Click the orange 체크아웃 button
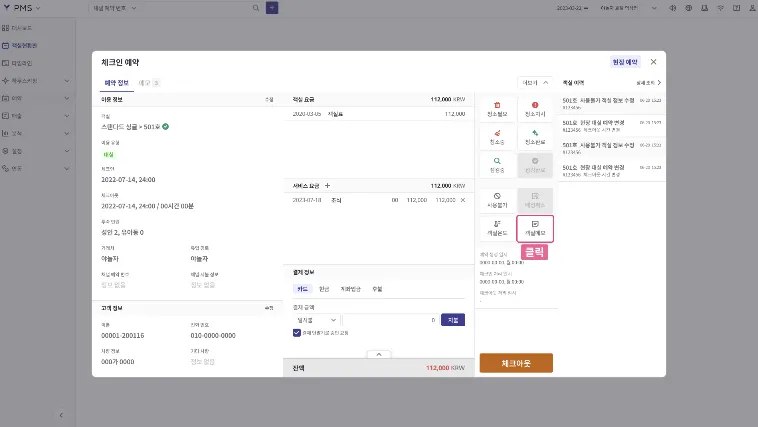 coord(516,363)
